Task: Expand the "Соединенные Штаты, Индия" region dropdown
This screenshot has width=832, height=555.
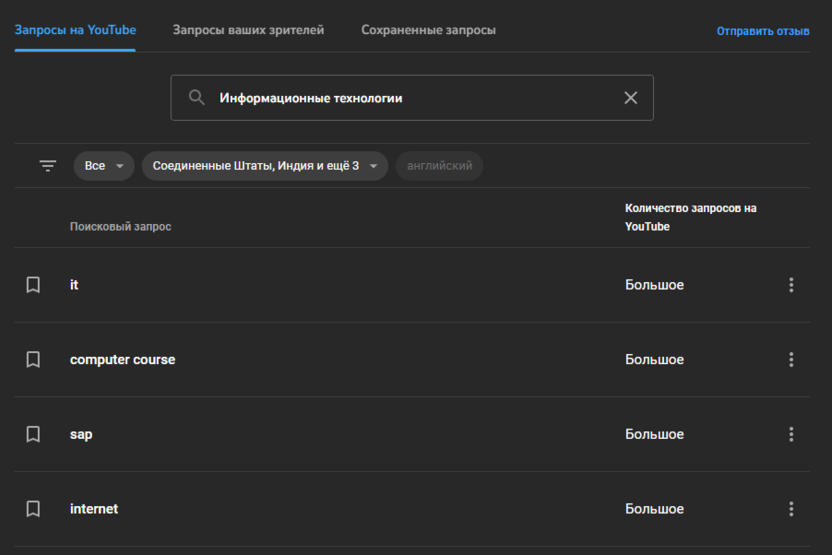Action: pos(264,166)
